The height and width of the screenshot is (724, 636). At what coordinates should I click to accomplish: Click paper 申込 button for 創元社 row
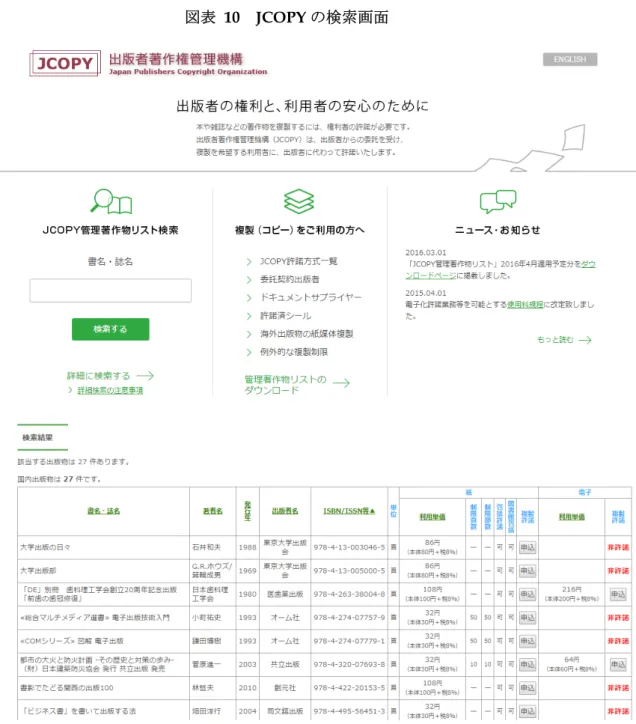pos(527,688)
